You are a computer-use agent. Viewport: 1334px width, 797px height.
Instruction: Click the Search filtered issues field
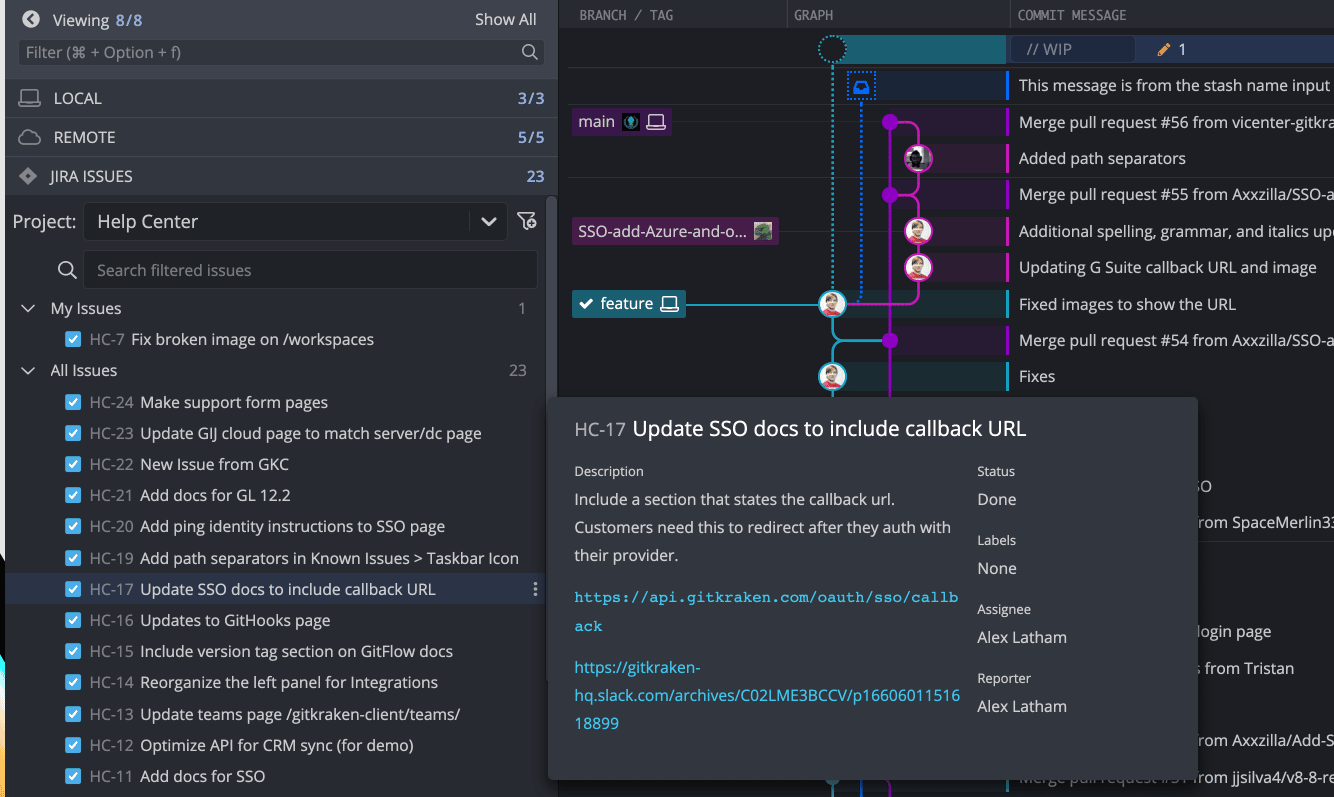coord(310,270)
